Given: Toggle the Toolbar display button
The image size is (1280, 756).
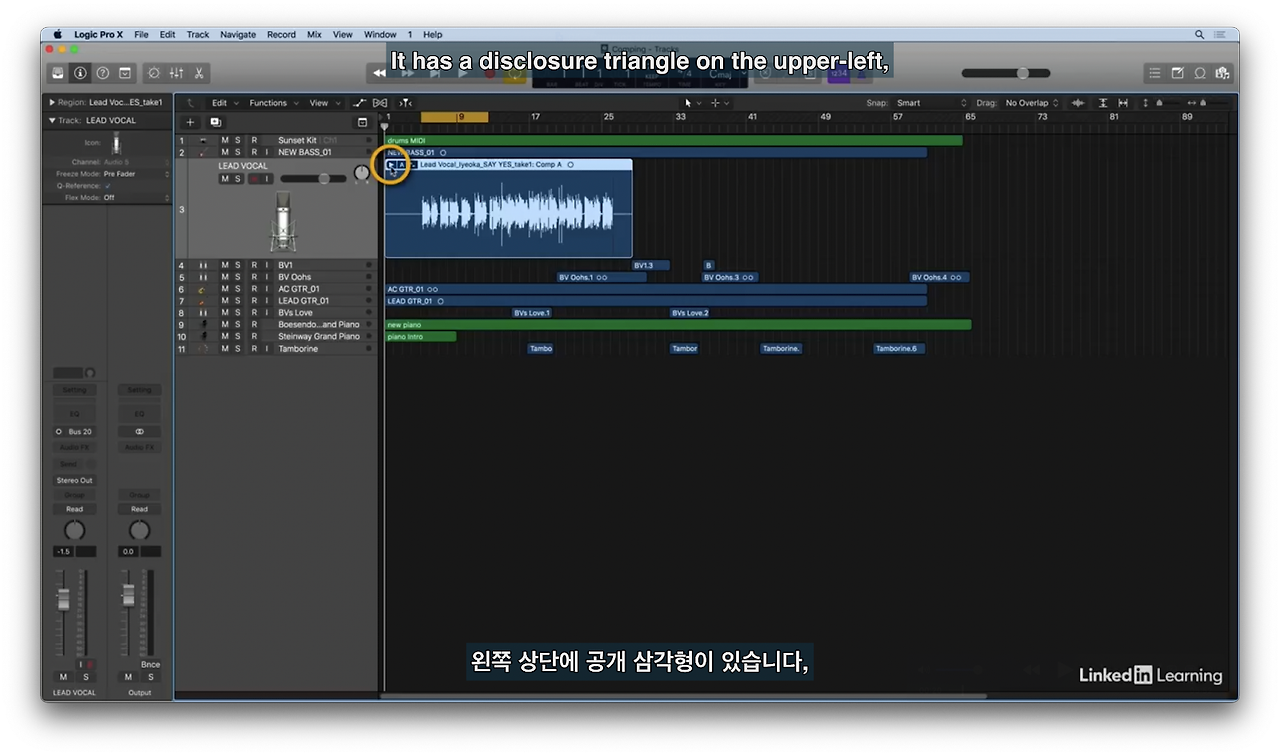Looking at the screenshot, I should (125, 73).
